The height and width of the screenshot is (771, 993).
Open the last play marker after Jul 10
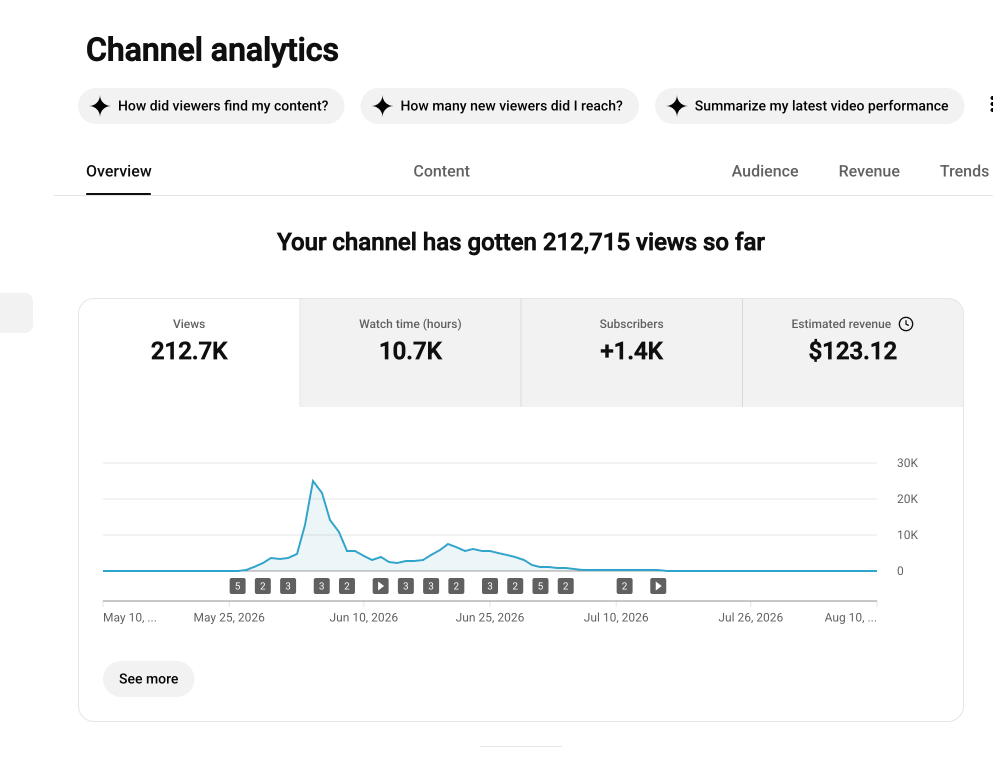point(658,586)
